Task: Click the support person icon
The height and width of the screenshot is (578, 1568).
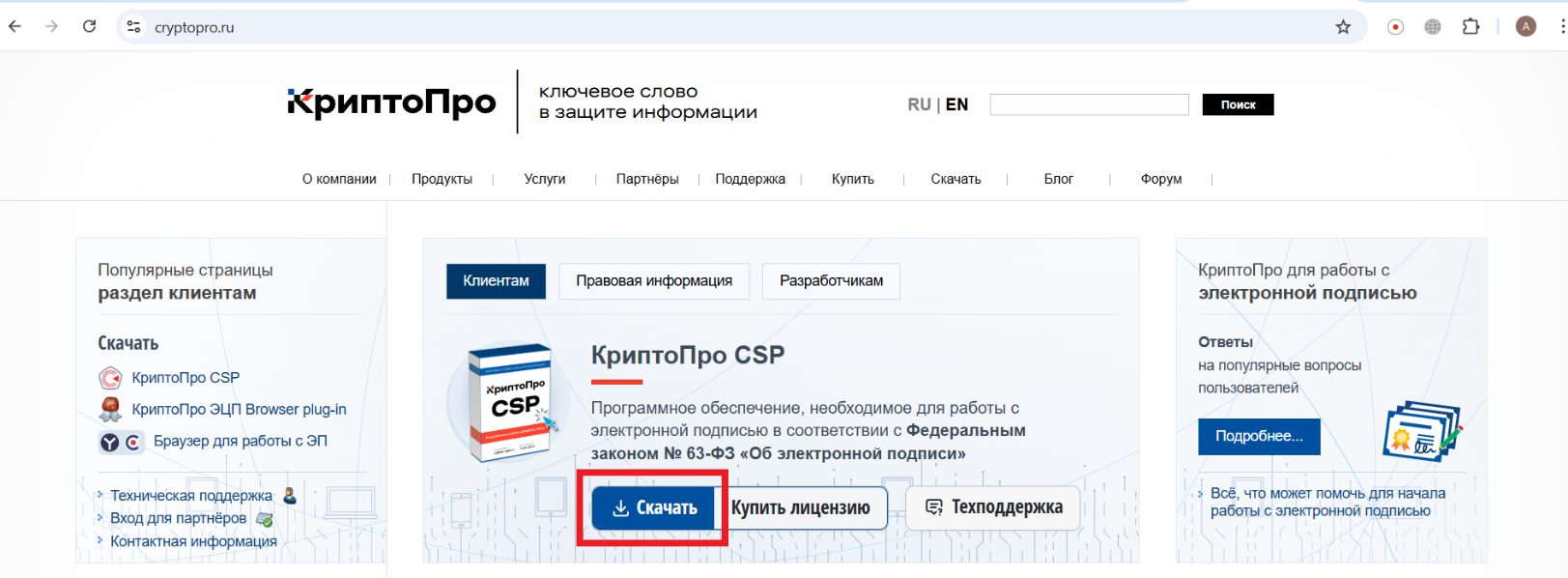Action: (290, 496)
